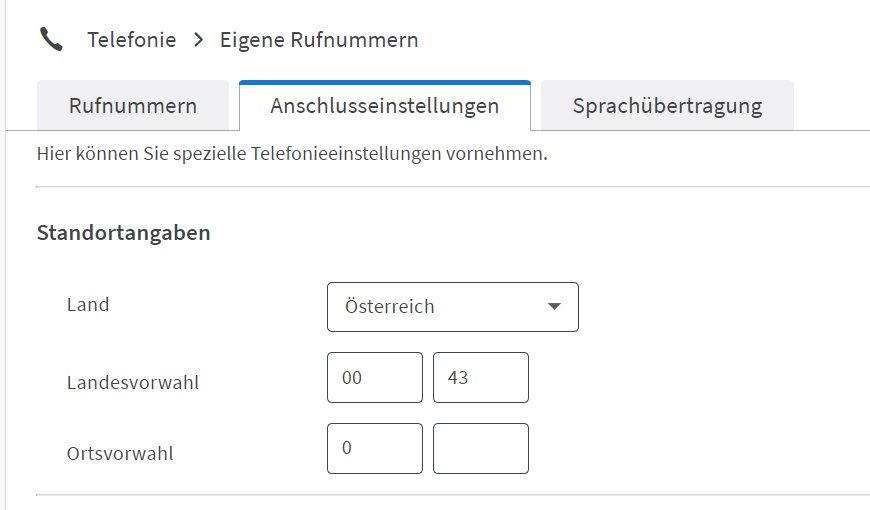Screen dimensions: 870x510
Task: Click the telephone handset icon
Action: tap(51, 40)
